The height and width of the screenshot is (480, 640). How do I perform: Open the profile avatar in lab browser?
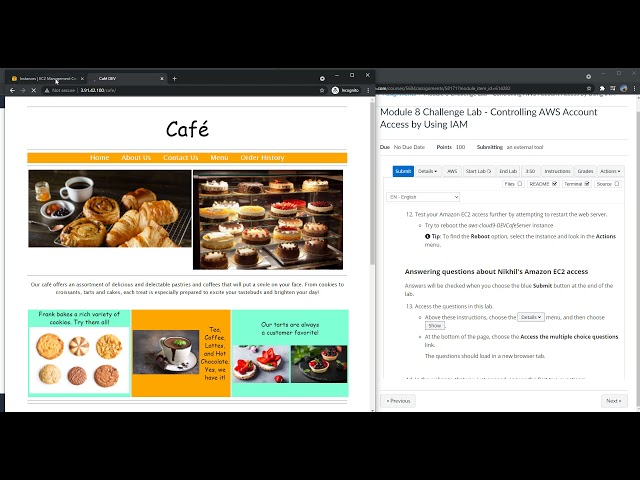[x=623, y=88]
